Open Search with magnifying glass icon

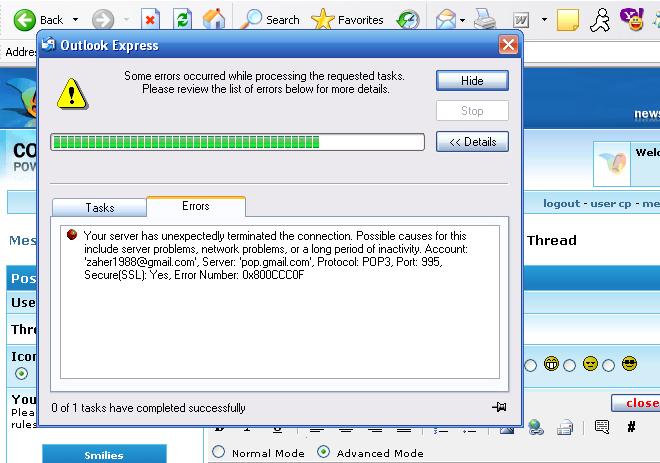click(x=269, y=19)
